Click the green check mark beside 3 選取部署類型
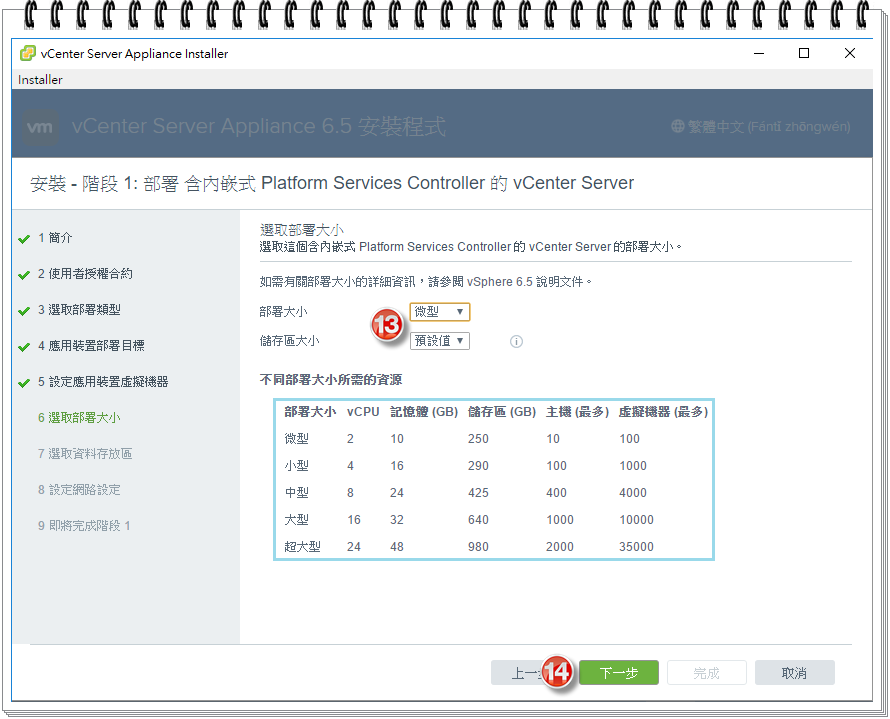The image size is (890, 719). 24,311
